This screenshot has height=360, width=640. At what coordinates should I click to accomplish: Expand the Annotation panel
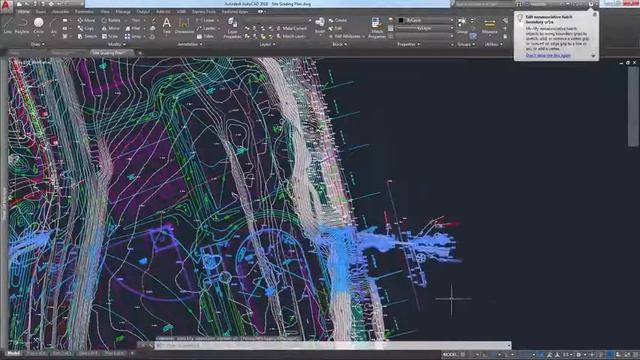[189, 44]
